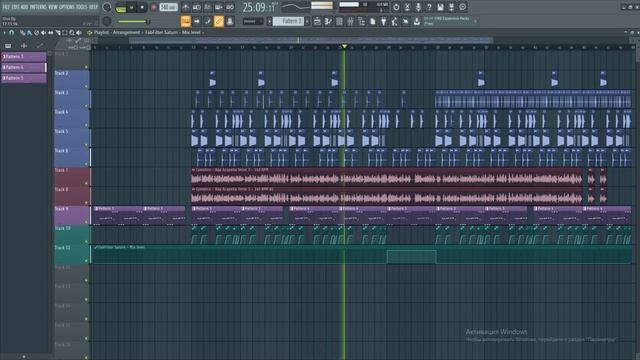640x360 pixels.
Task: Open the playlist view icon
Action: pyautogui.click(x=317, y=22)
